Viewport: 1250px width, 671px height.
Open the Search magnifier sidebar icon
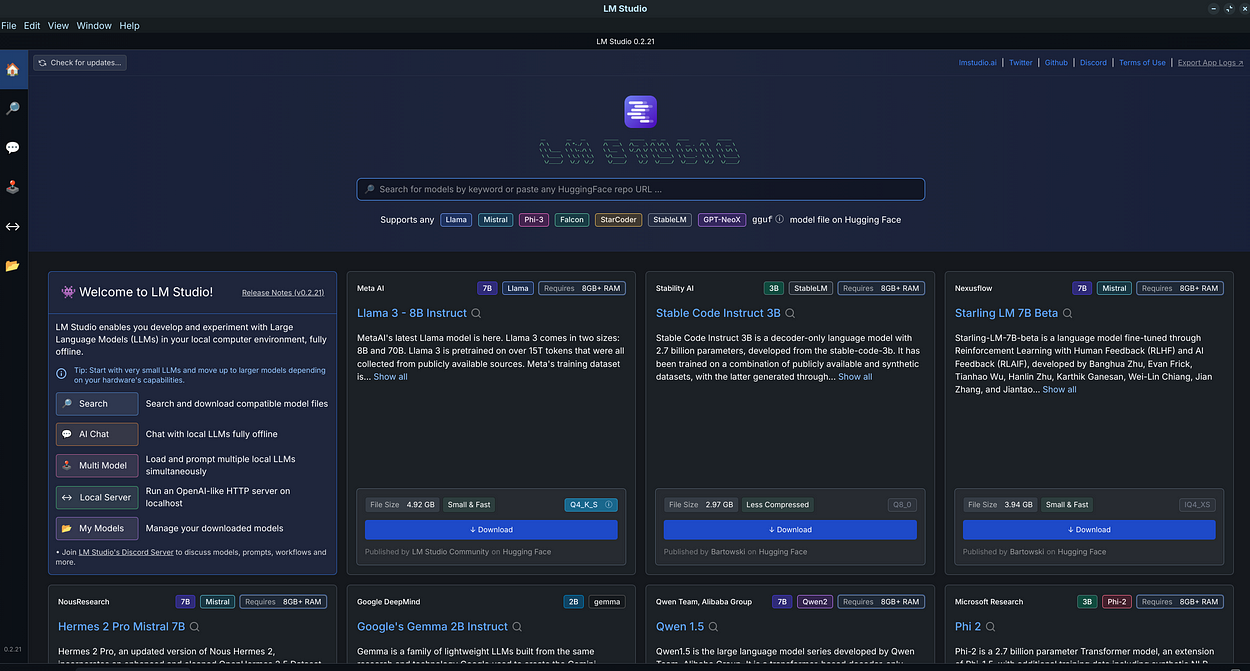12,108
